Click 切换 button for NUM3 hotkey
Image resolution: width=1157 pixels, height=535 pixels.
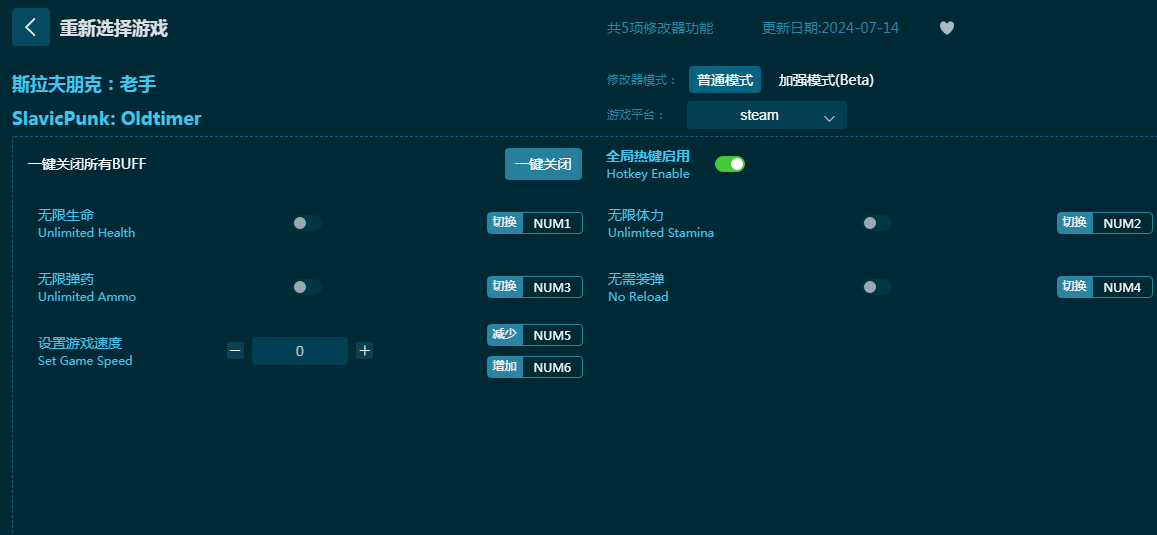pyautogui.click(x=505, y=287)
